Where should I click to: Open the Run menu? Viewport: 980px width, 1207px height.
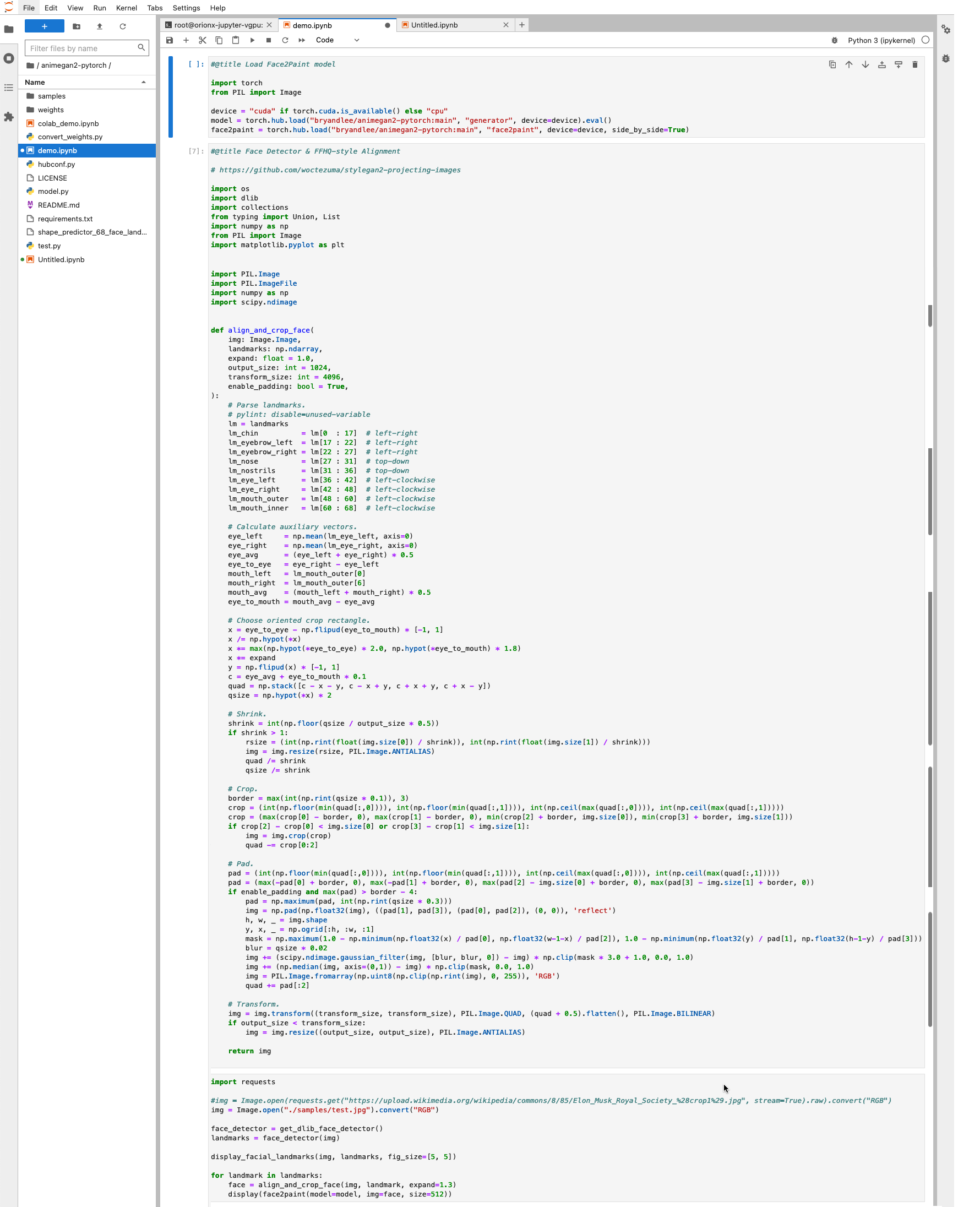pos(99,8)
